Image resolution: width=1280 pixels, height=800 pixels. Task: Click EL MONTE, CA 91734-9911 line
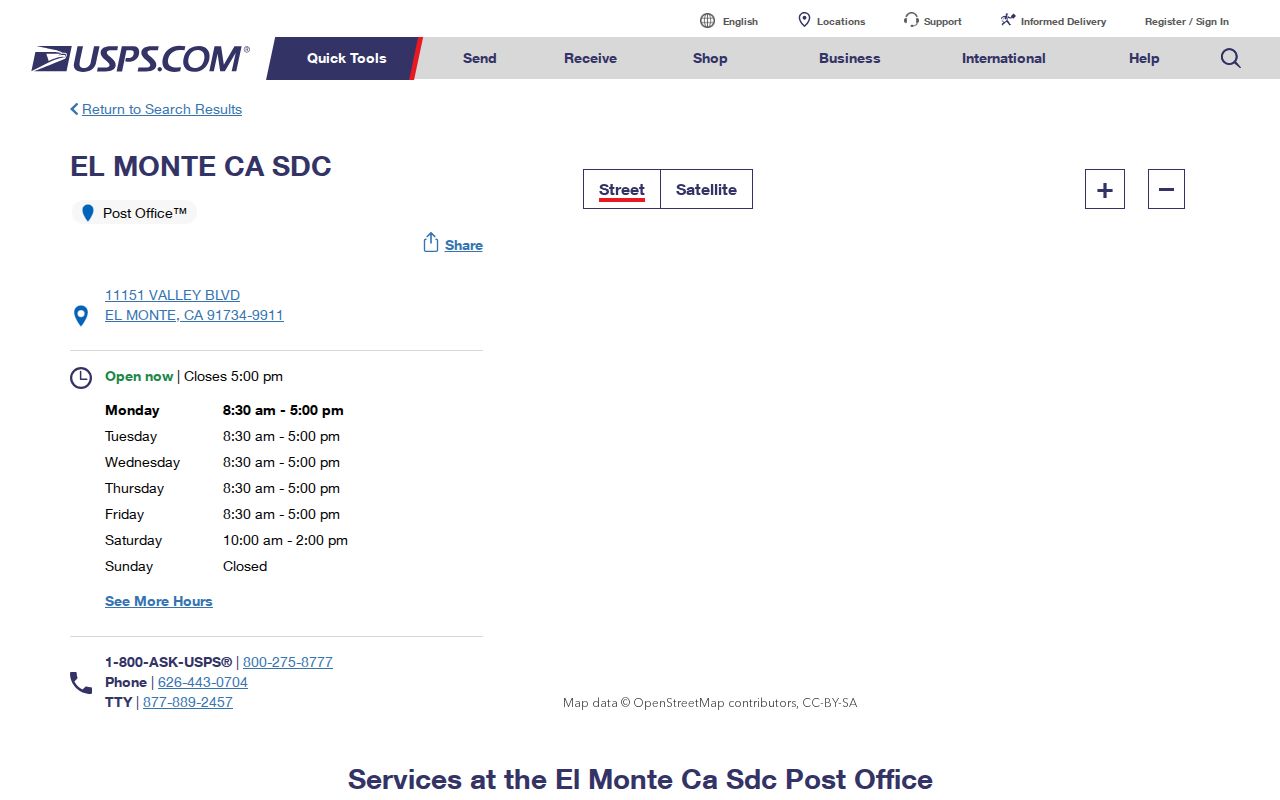click(194, 315)
